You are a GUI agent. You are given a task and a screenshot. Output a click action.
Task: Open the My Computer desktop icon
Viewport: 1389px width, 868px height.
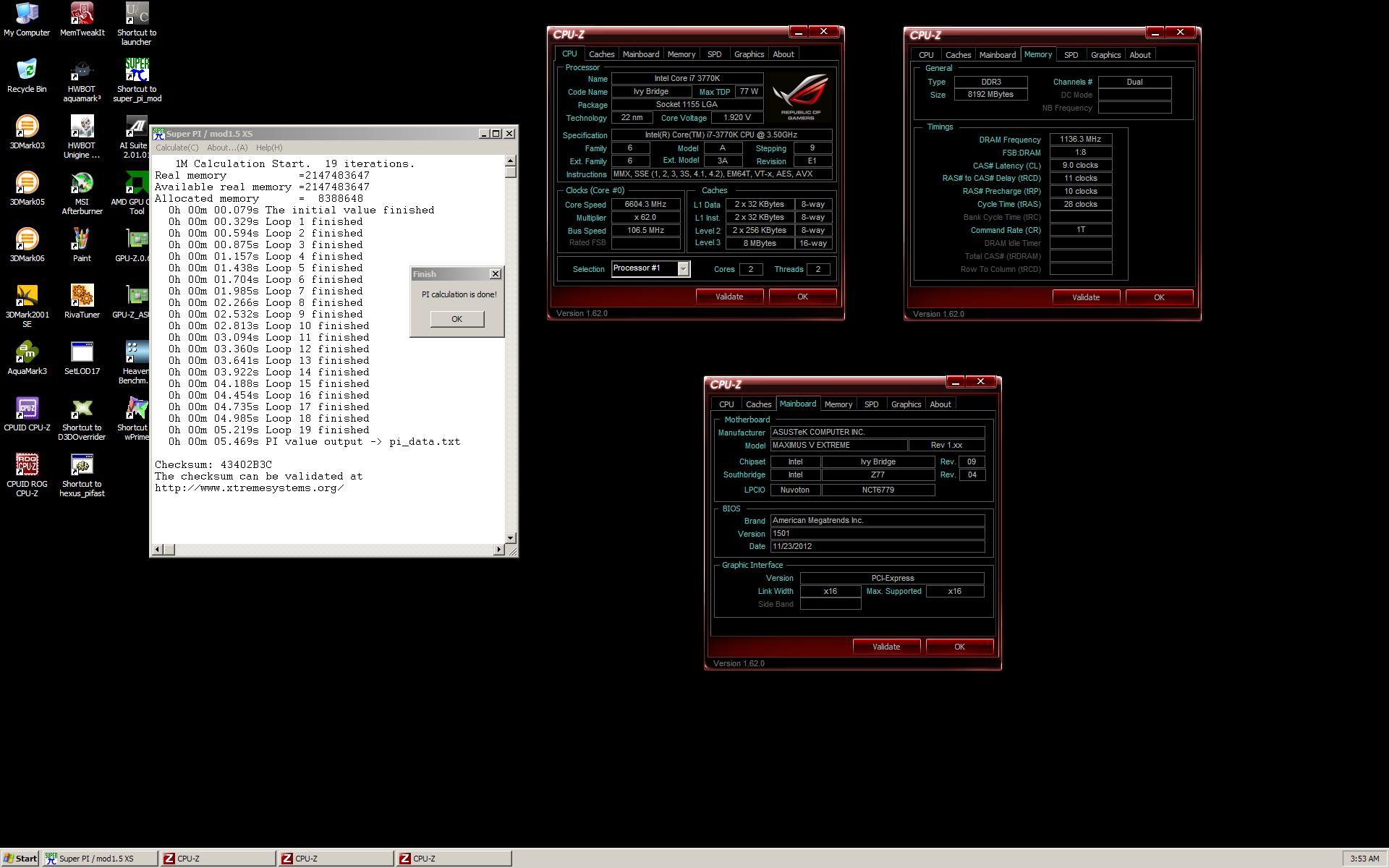click(x=27, y=20)
